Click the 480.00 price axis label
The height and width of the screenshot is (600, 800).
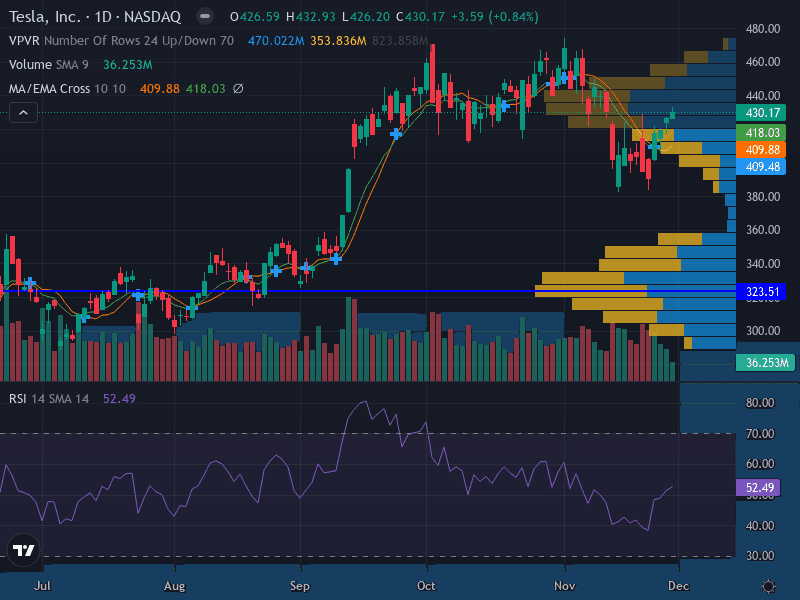[763, 29]
